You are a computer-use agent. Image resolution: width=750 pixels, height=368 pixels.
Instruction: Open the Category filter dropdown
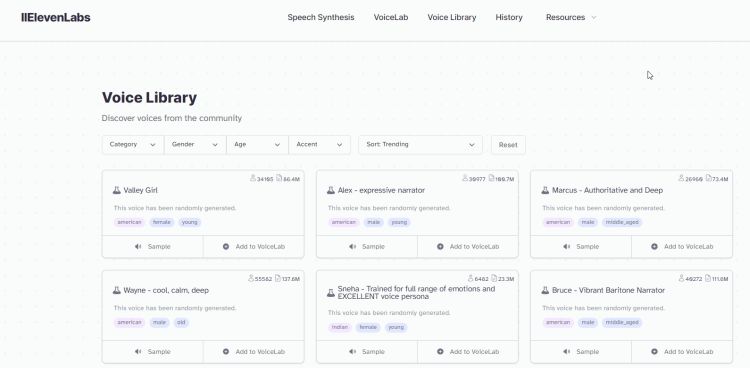[x=133, y=145]
